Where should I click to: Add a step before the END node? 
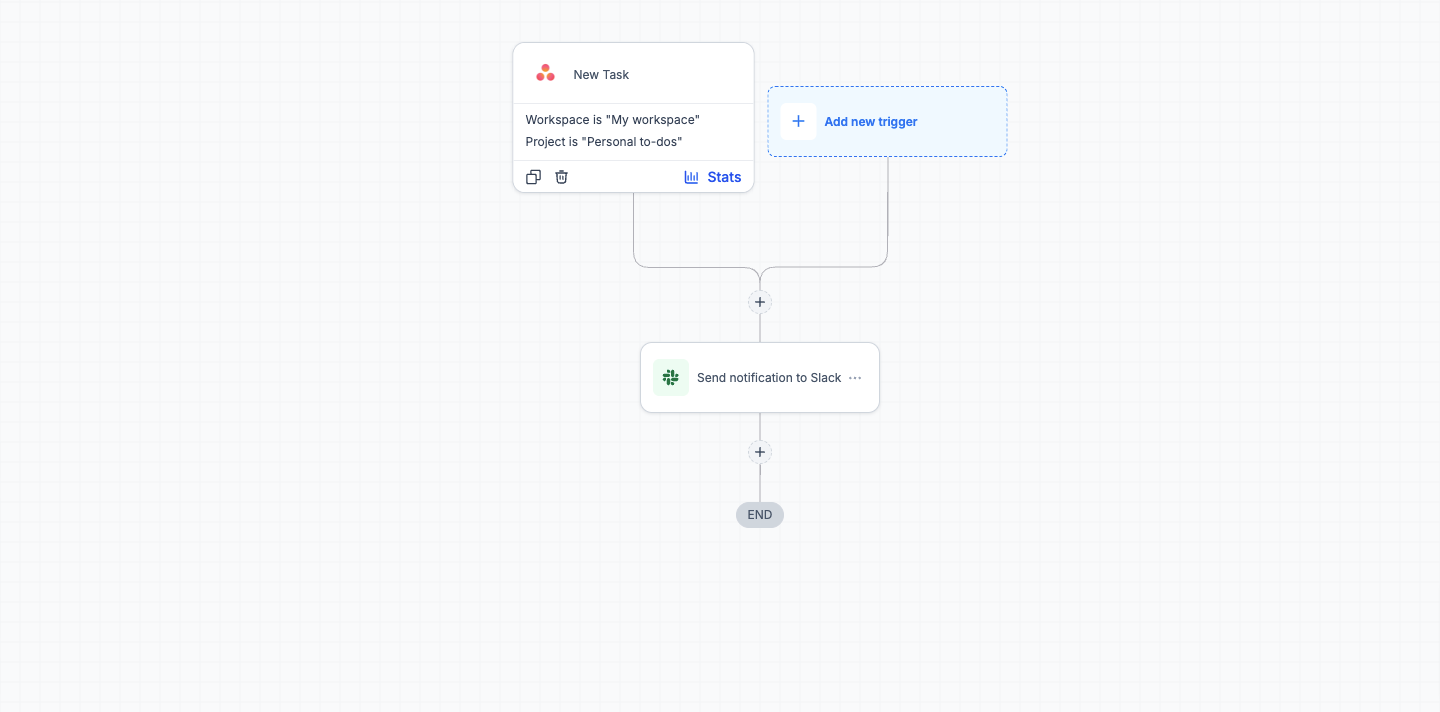point(760,452)
